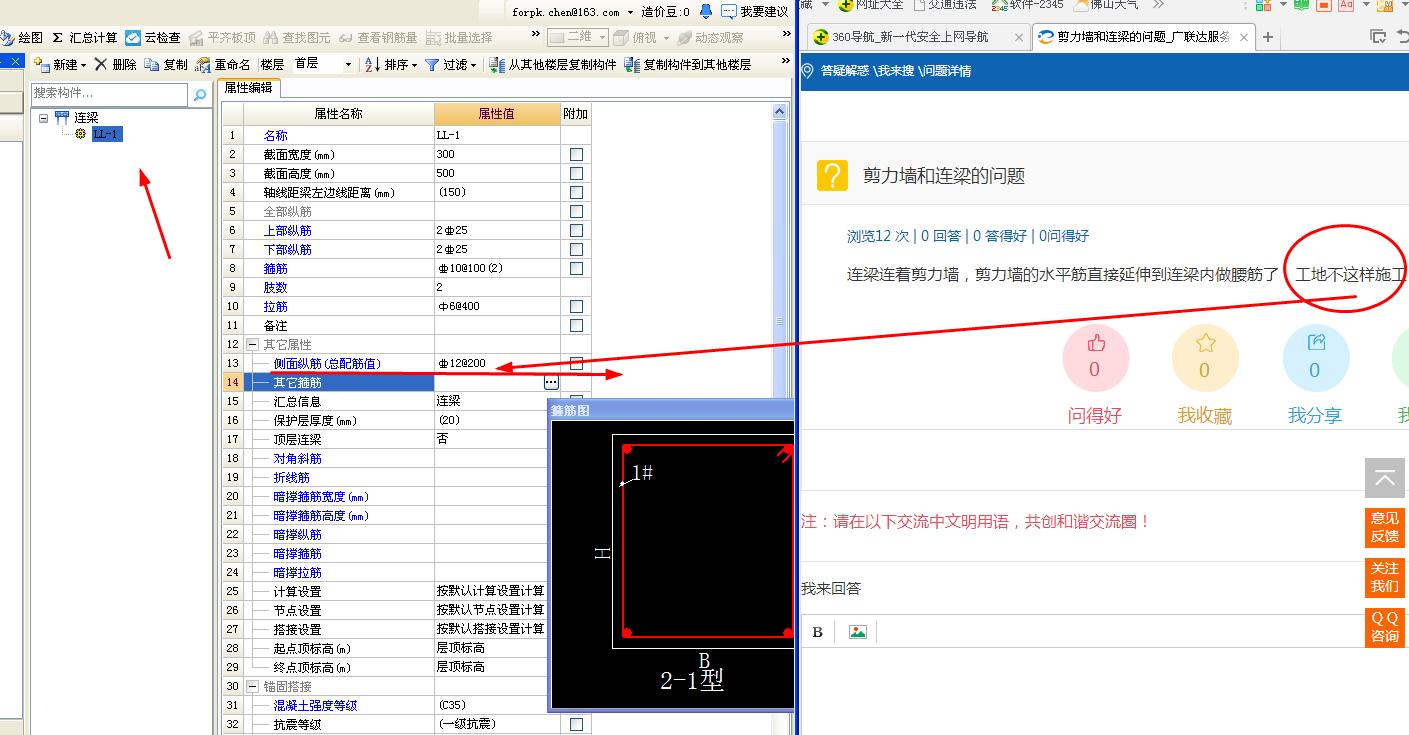Switch to 360导航 browser tab
This screenshot has height=735, width=1409.
click(917, 37)
